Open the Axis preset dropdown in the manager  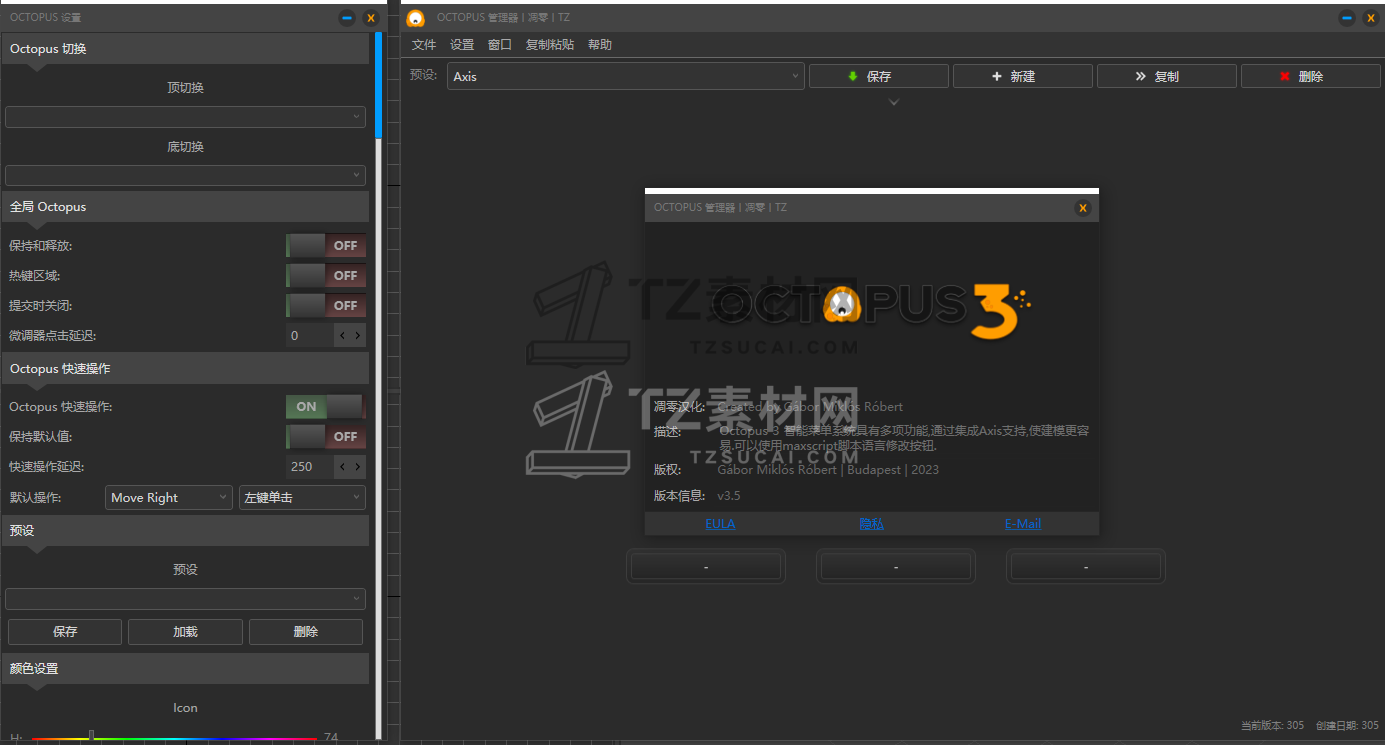626,76
